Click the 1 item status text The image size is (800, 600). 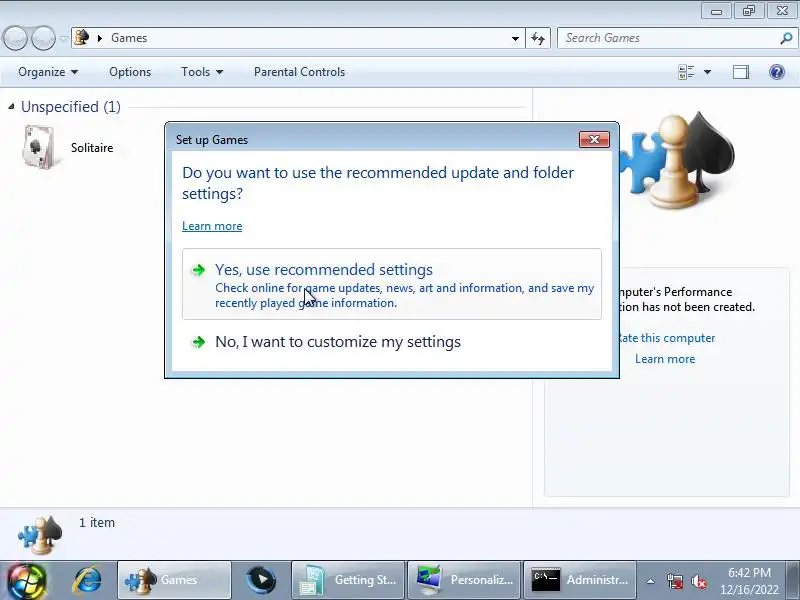tap(97, 523)
